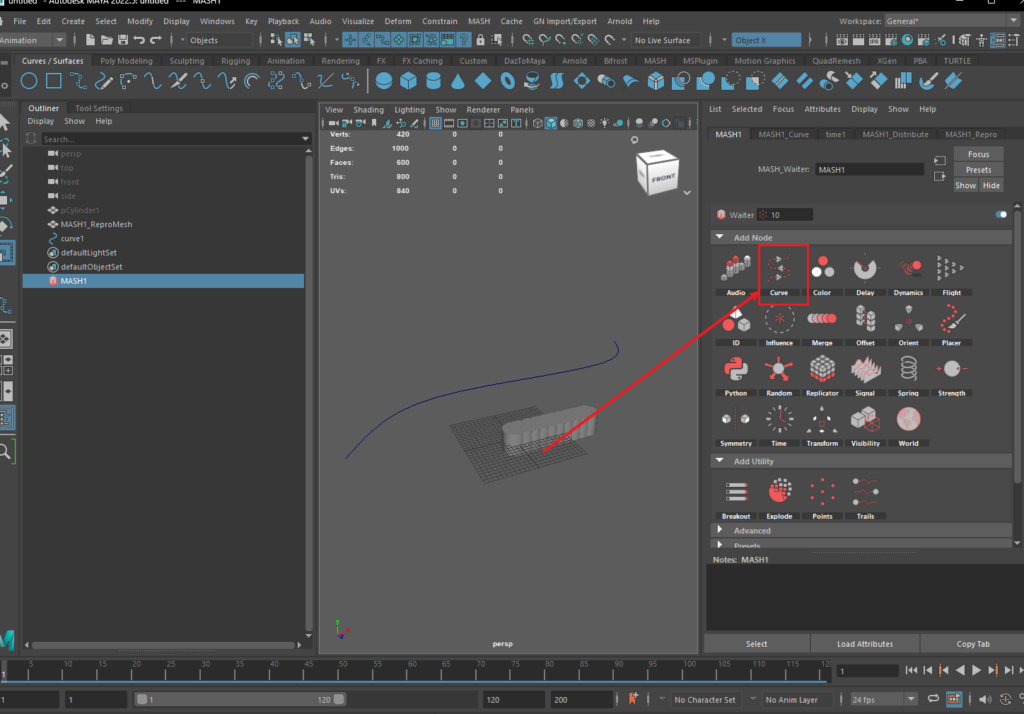Image resolution: width=1024 pixels, height=714 pixels.
Task: Collapse the Add Node section
Action: pyautogui.click(x=720, y=237)
